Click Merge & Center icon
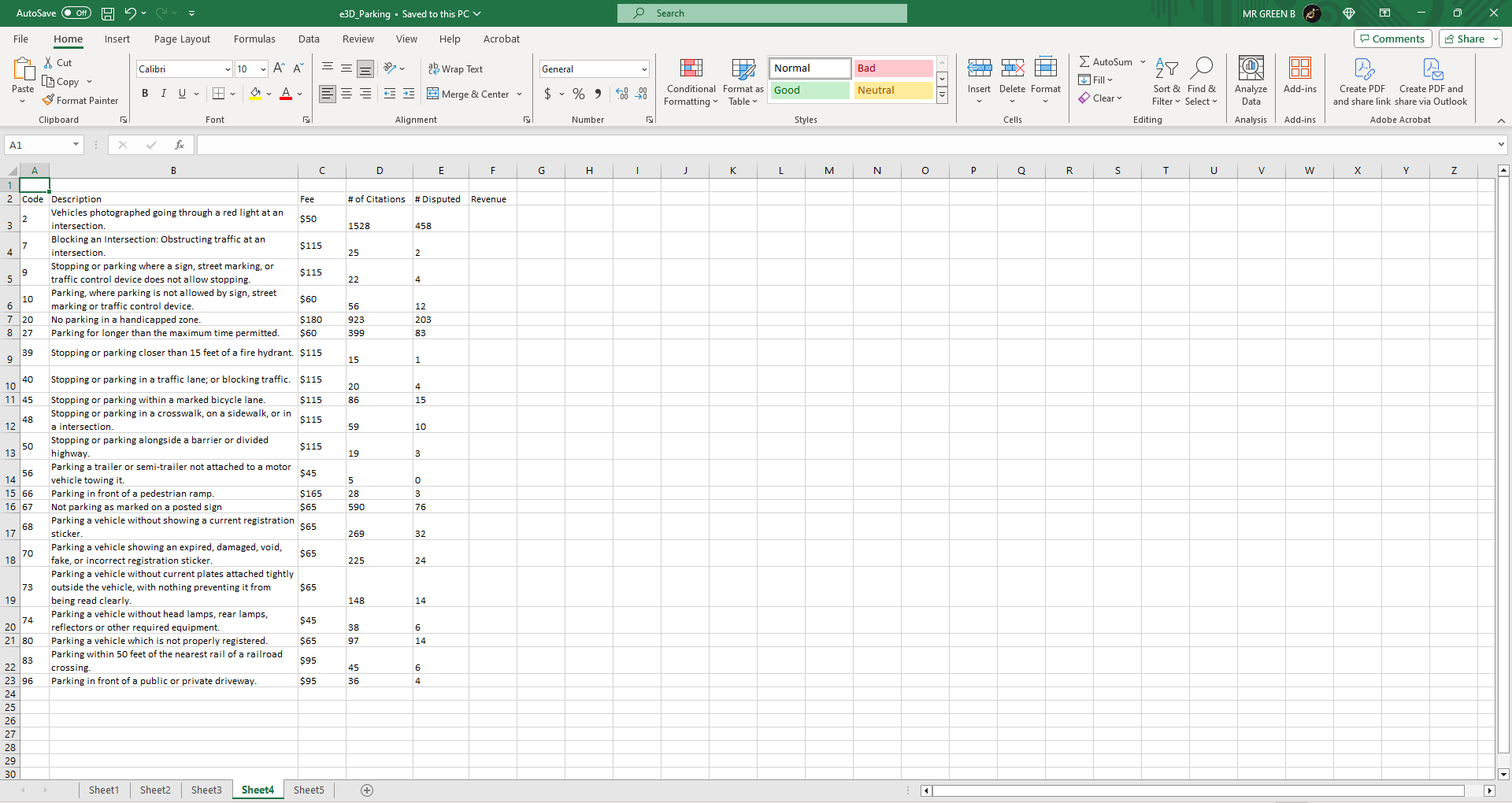Screen dimensions: 1512x803 coord(433,94)
